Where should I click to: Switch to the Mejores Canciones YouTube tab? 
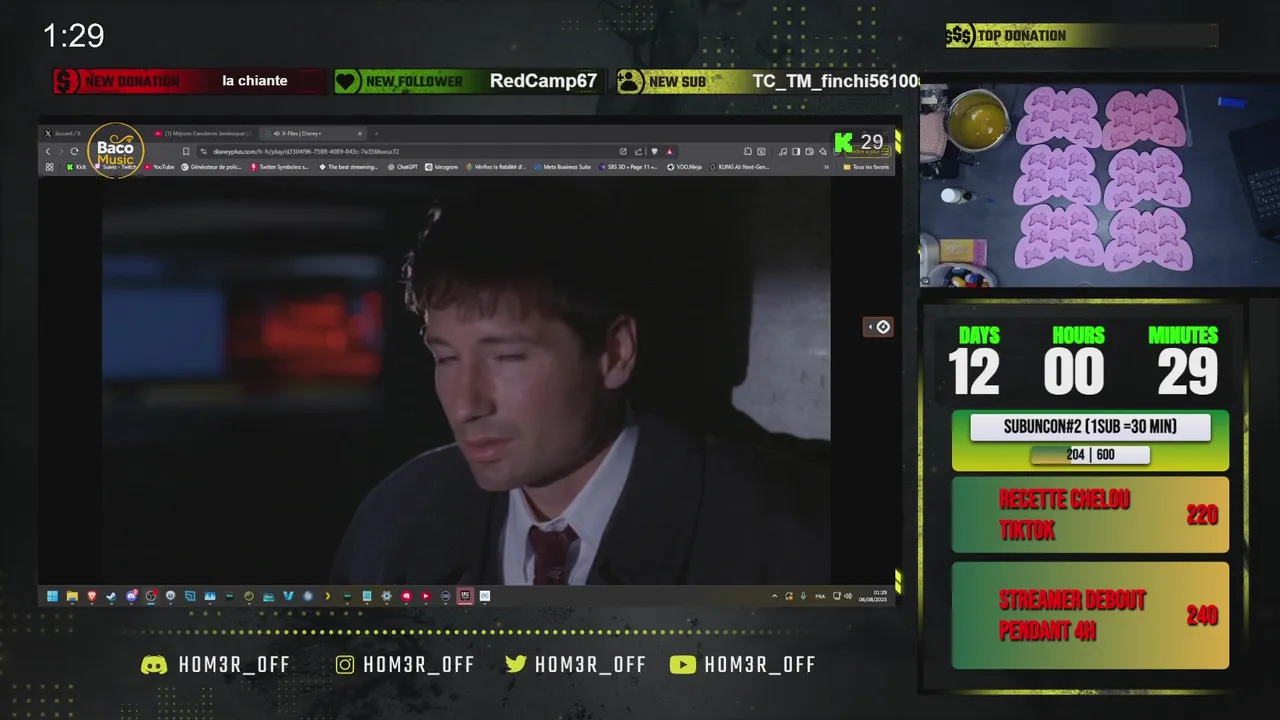(x=205, y=133)
